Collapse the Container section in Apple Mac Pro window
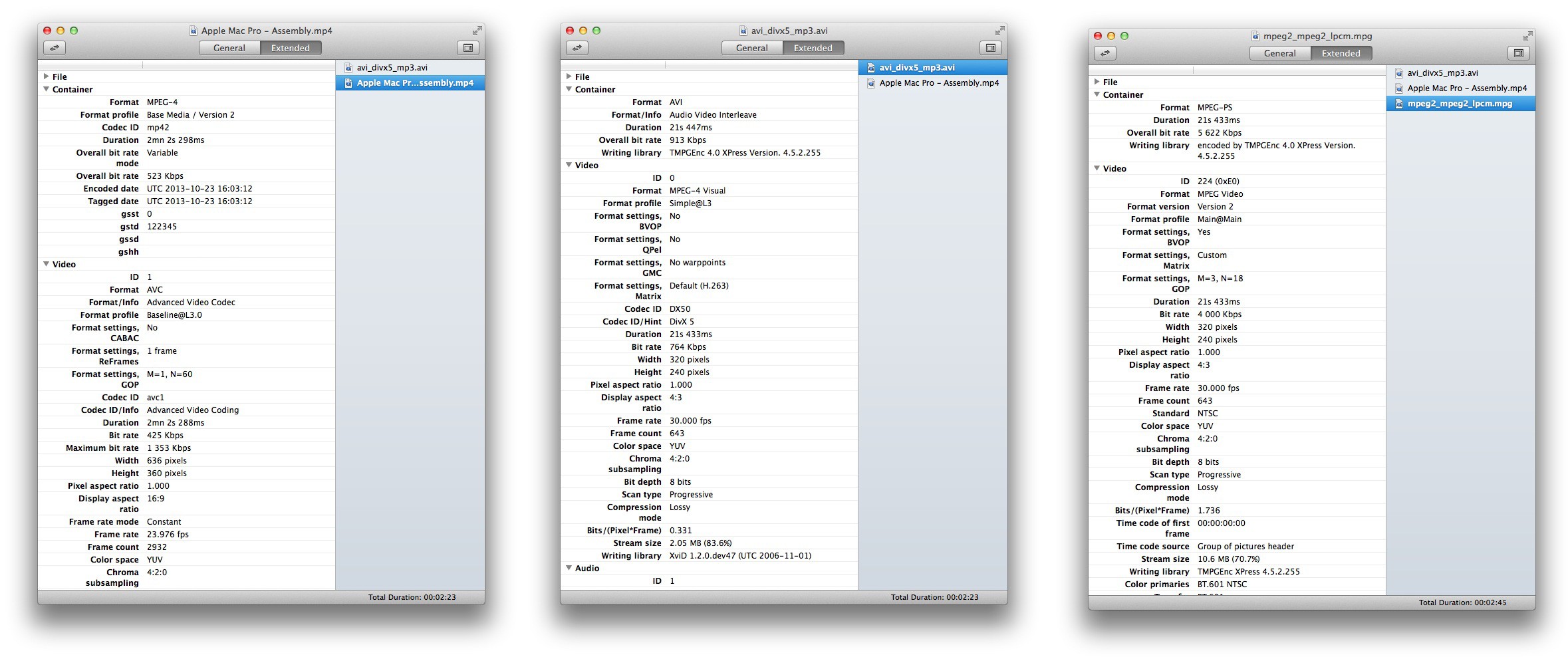 47,89
